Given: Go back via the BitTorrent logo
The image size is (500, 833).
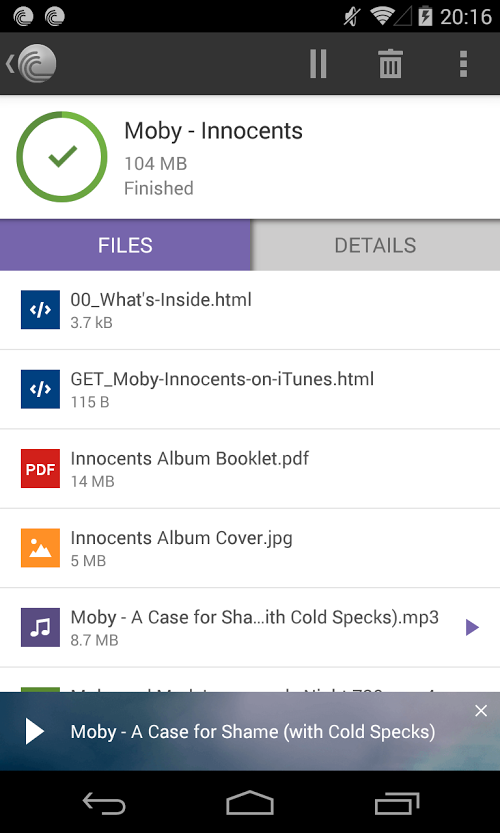Looking at the screenshot, I should click(32, 64).
